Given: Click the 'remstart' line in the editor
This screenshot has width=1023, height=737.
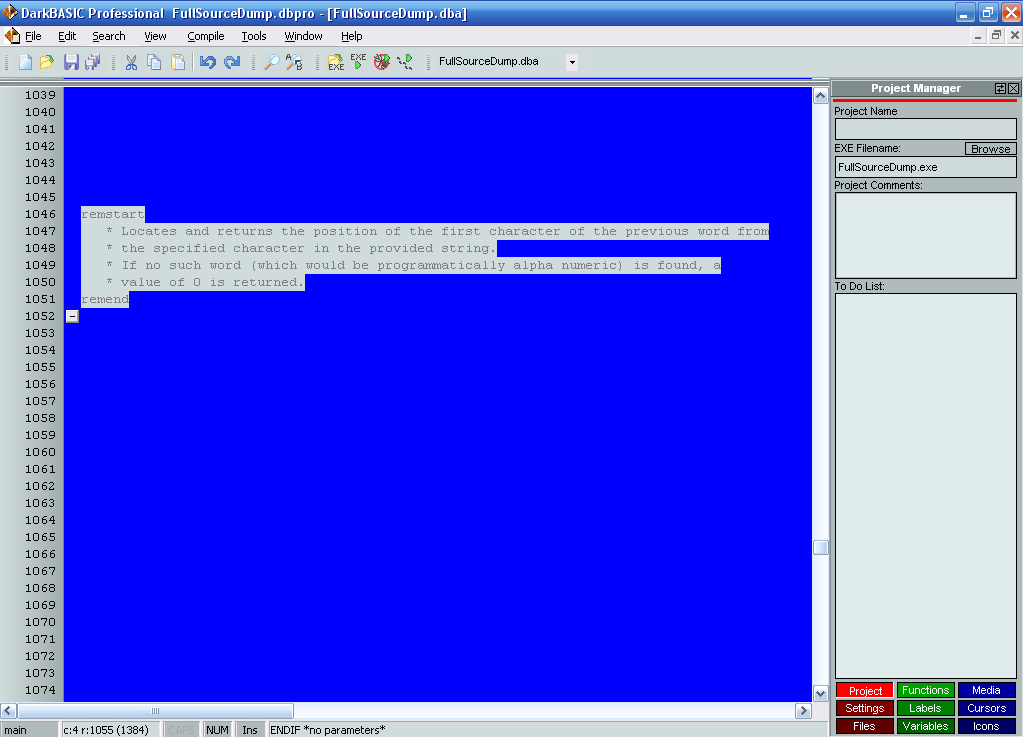Looking at the screenshot, I should click(113, 214).
